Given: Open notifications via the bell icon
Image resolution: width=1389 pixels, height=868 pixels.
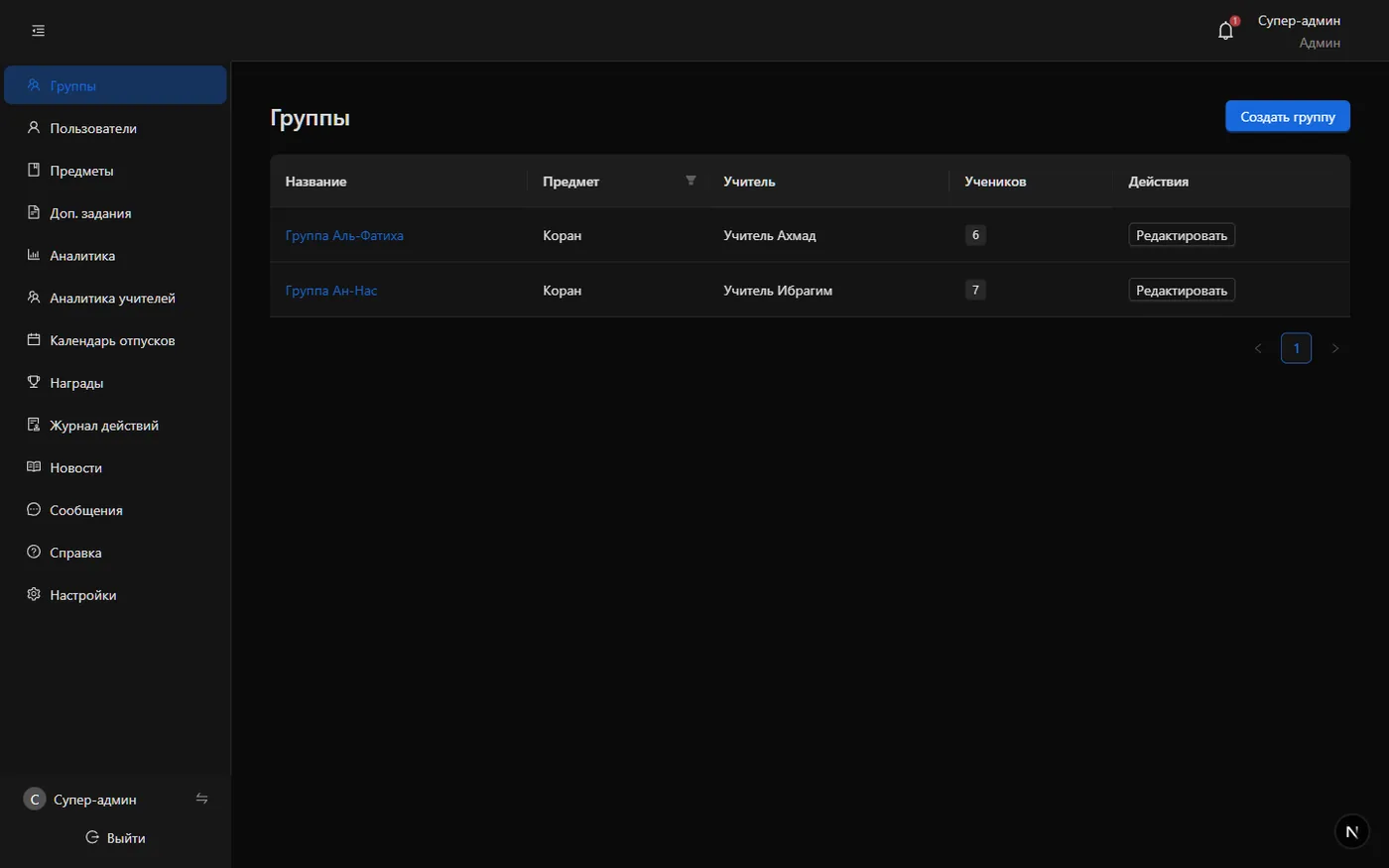Looking at the screenshot, I should 1226,31.
